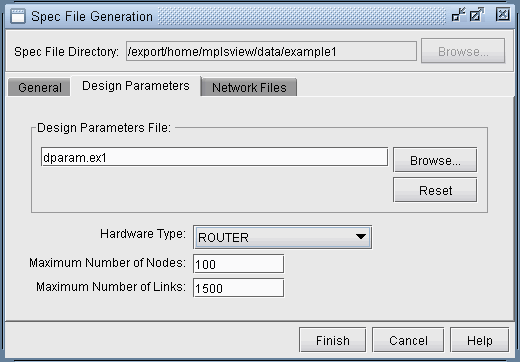
Task: Click the window menu icon in title bar
Action: pyautogui.click(x=18, y=16)
